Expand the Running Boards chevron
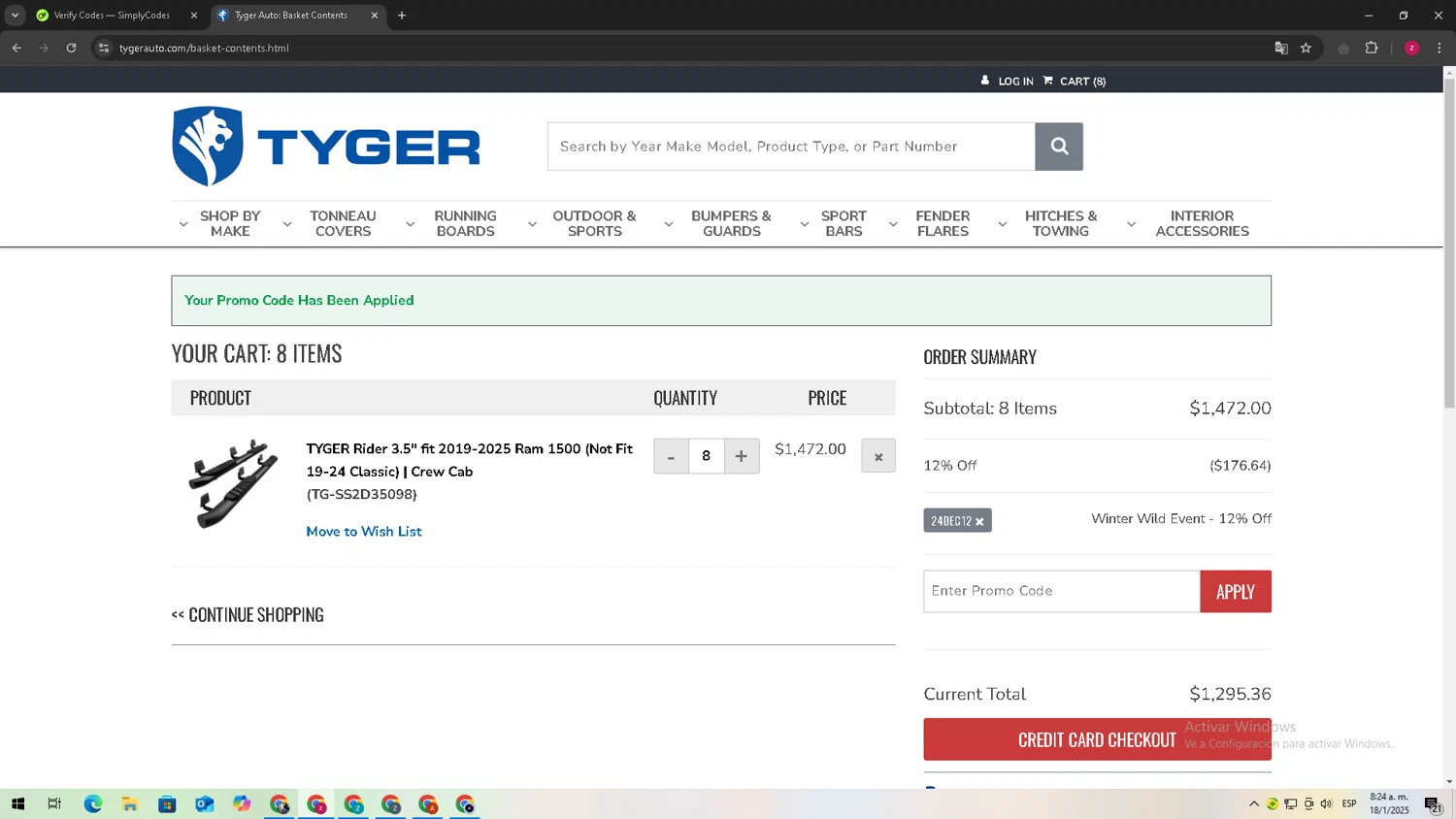 click(411, 224)
